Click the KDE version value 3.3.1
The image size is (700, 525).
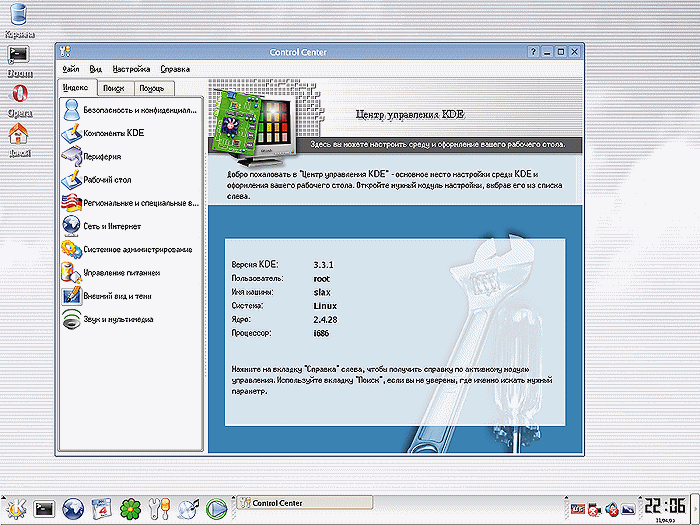[323, 265]
